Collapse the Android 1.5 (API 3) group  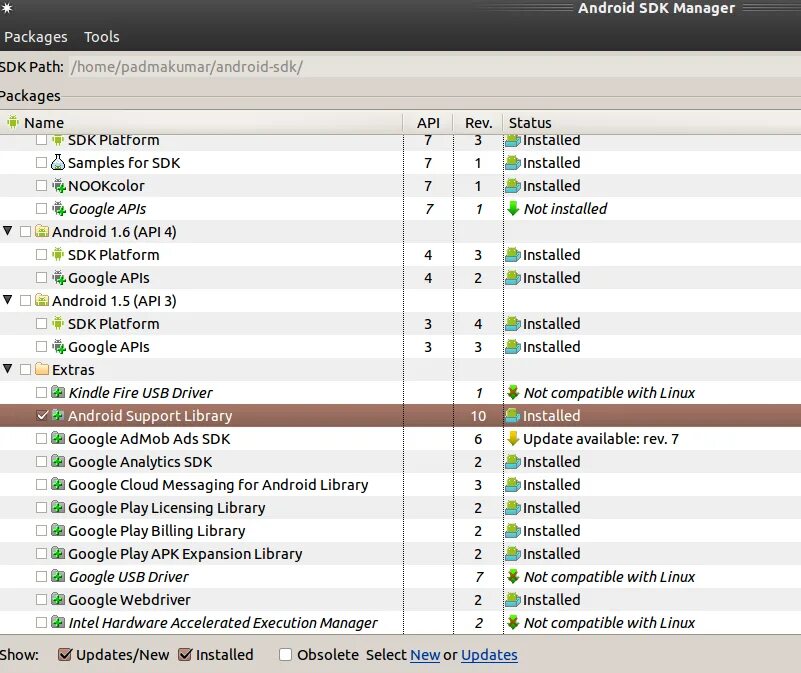point(8,300)
